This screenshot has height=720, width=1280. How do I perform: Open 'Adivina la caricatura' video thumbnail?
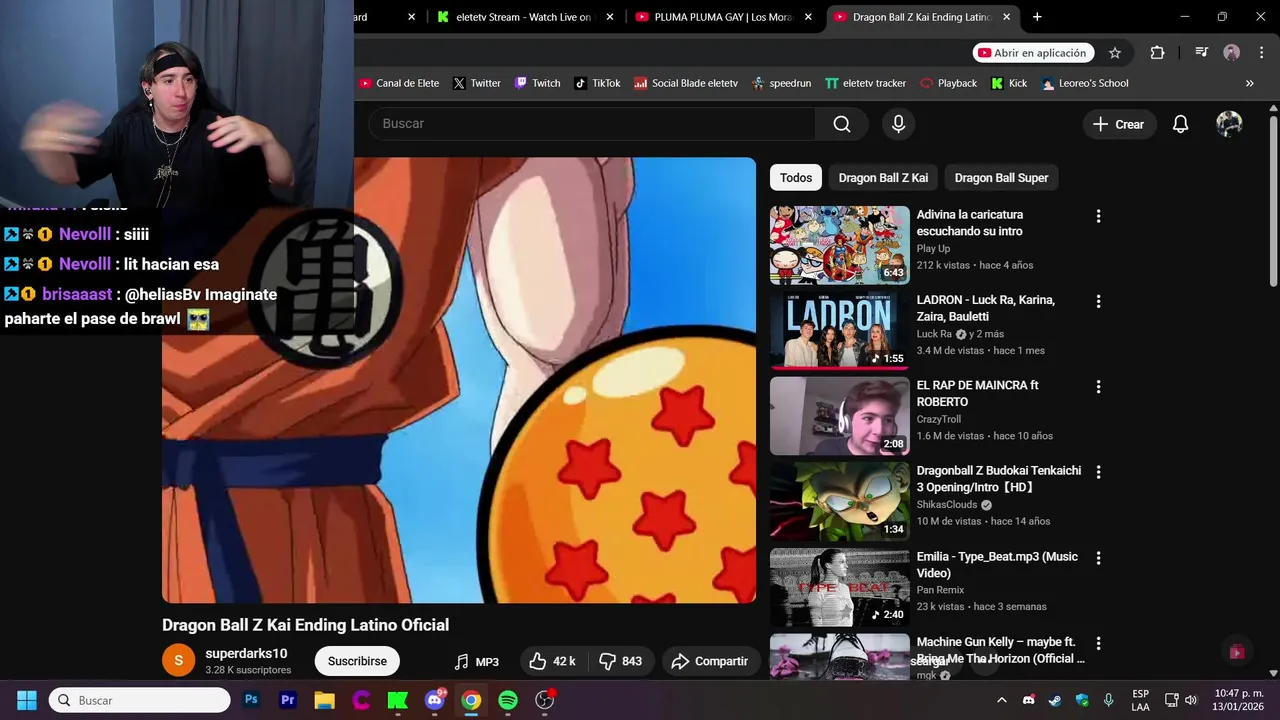(x=839, y=245)
